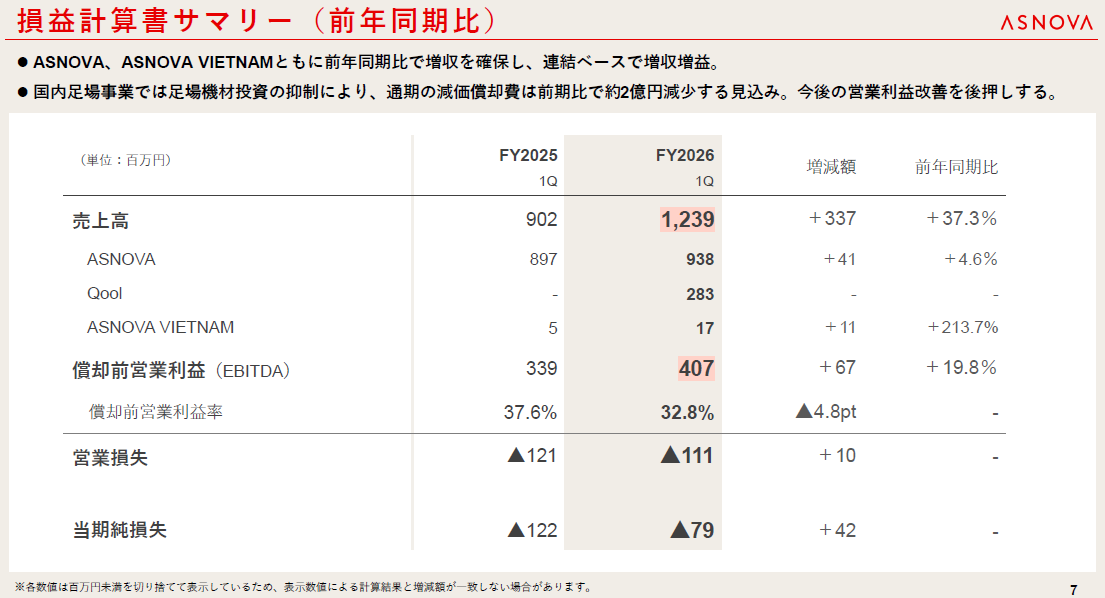This screenshot has width=1105, height=598.
Task: Click the operating loss value ▲121
Action: (532, 456)
